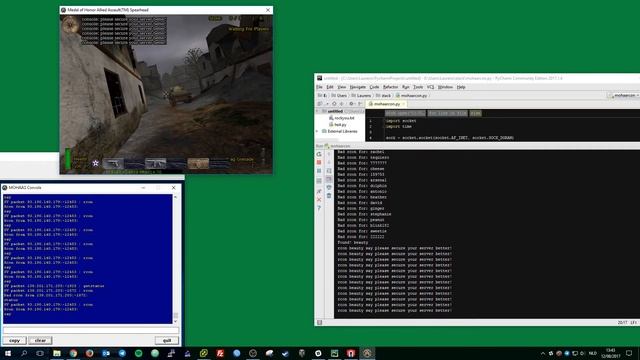Click the MOHAAS Console scrollbar up arrow

point(176,197)
